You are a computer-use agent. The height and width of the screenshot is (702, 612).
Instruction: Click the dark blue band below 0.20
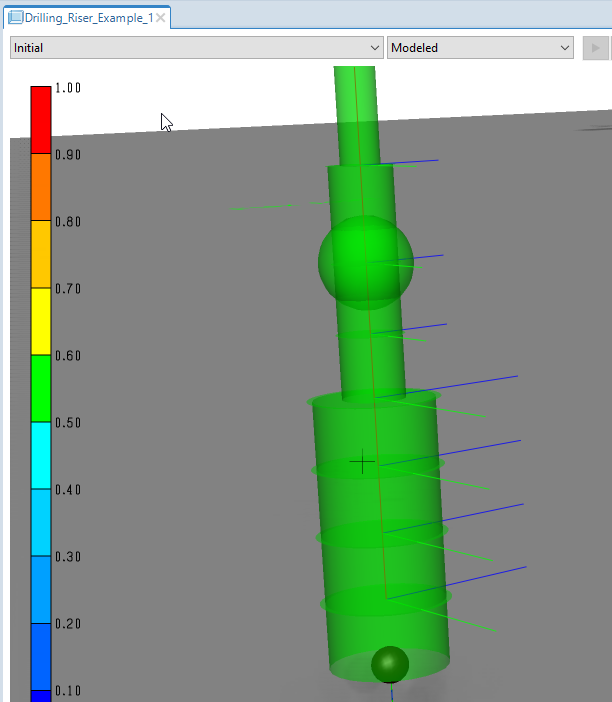coord(40,656)
